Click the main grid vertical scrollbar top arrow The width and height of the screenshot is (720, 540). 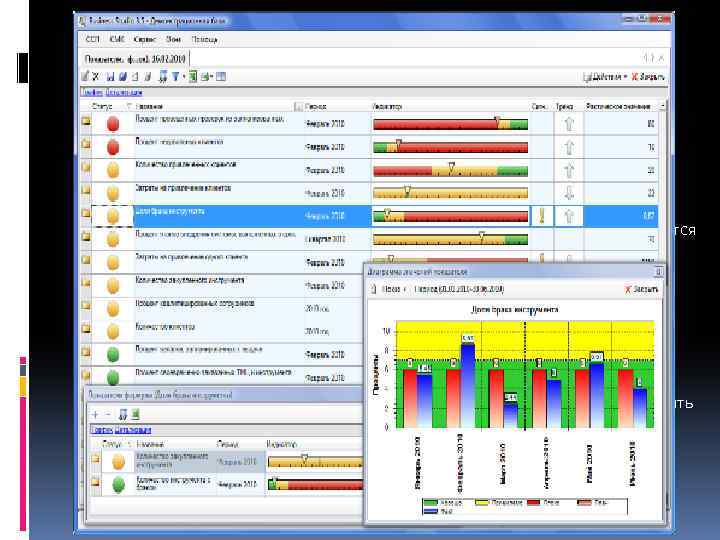[x=663, y=106]
